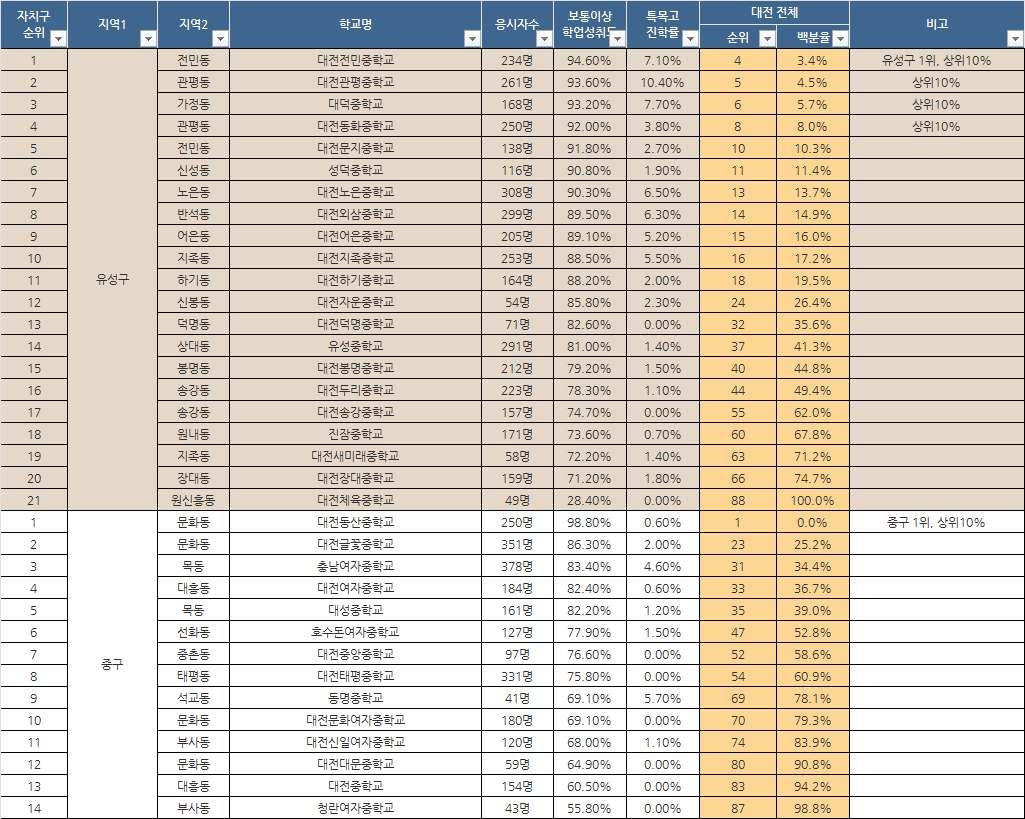Open the 학교명 column filter dropdown
Viewport: 1025px width, 819px height.
[472, 39]
